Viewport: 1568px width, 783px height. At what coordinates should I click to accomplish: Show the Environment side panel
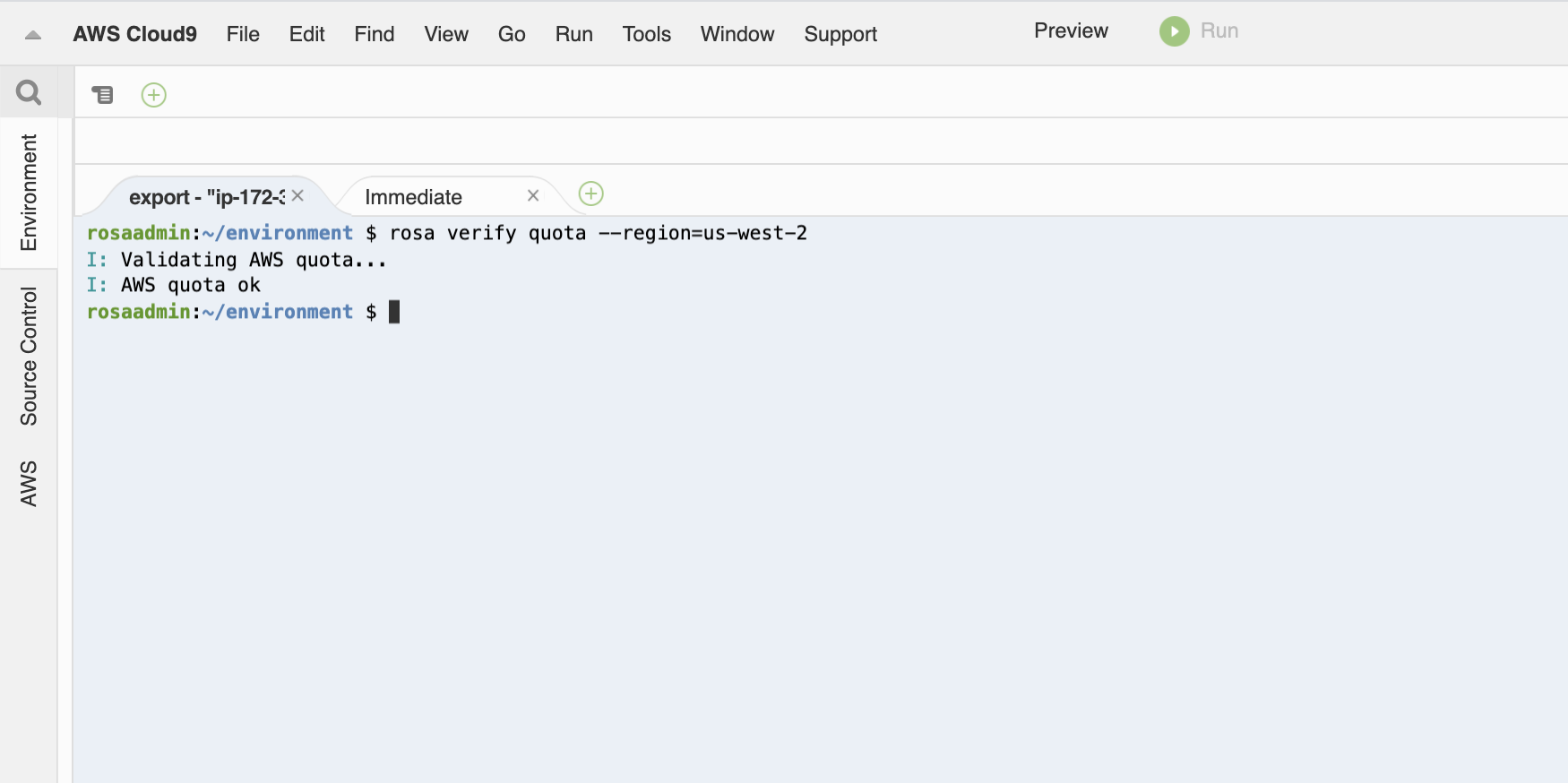[29, 193]
